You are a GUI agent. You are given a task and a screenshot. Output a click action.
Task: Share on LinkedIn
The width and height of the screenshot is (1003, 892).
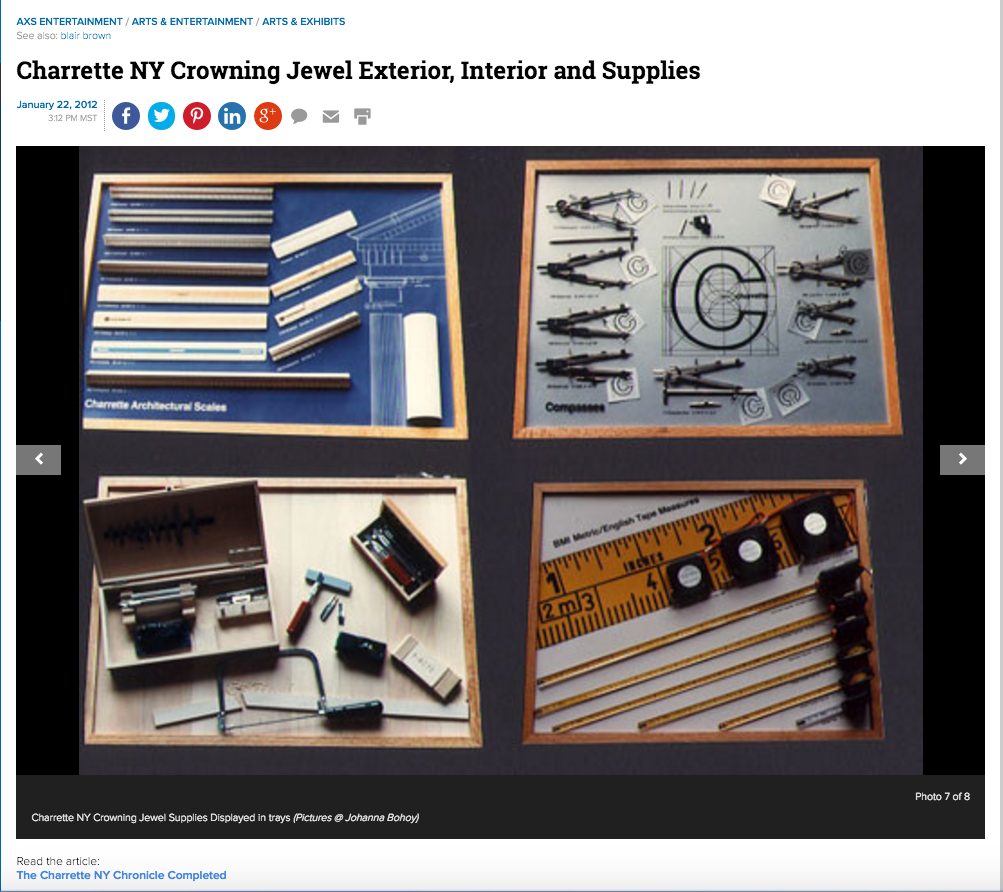pyautogui.click(x=232, y=116)
